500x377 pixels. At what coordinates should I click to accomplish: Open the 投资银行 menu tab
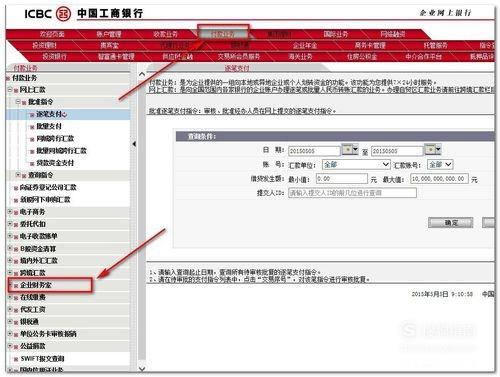(54, 56)
